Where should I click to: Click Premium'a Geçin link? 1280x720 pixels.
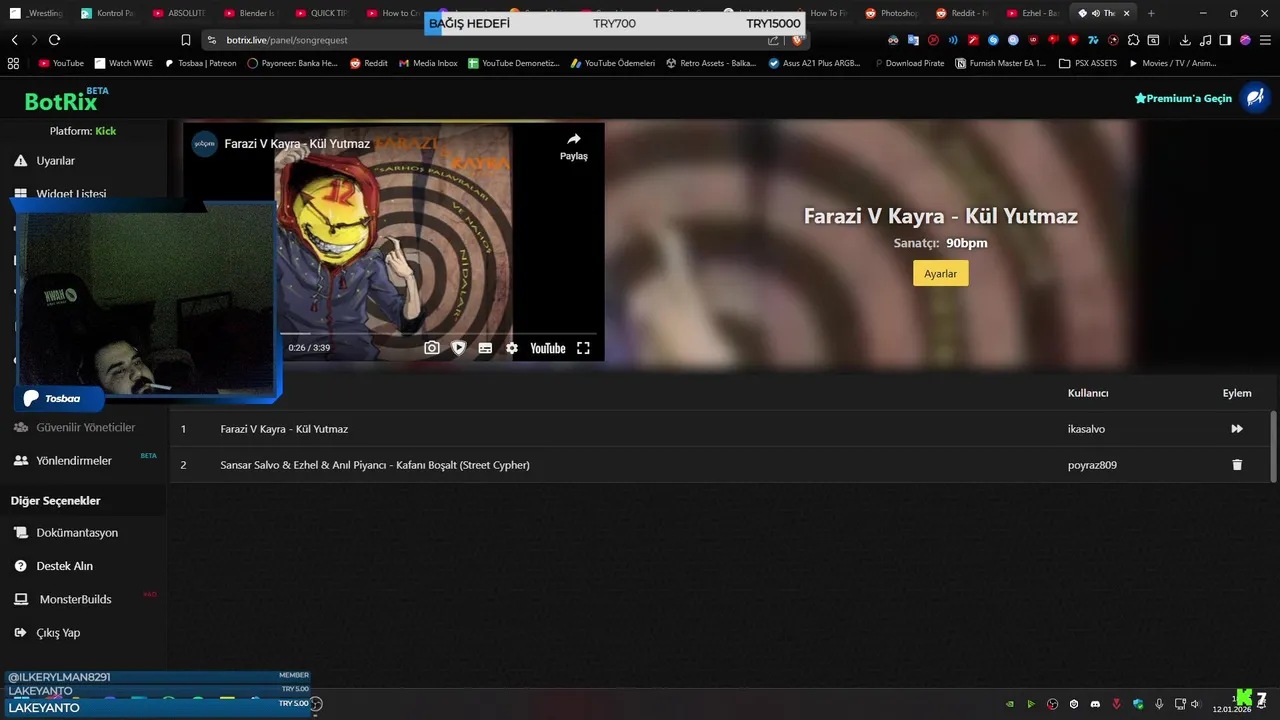1183,98
